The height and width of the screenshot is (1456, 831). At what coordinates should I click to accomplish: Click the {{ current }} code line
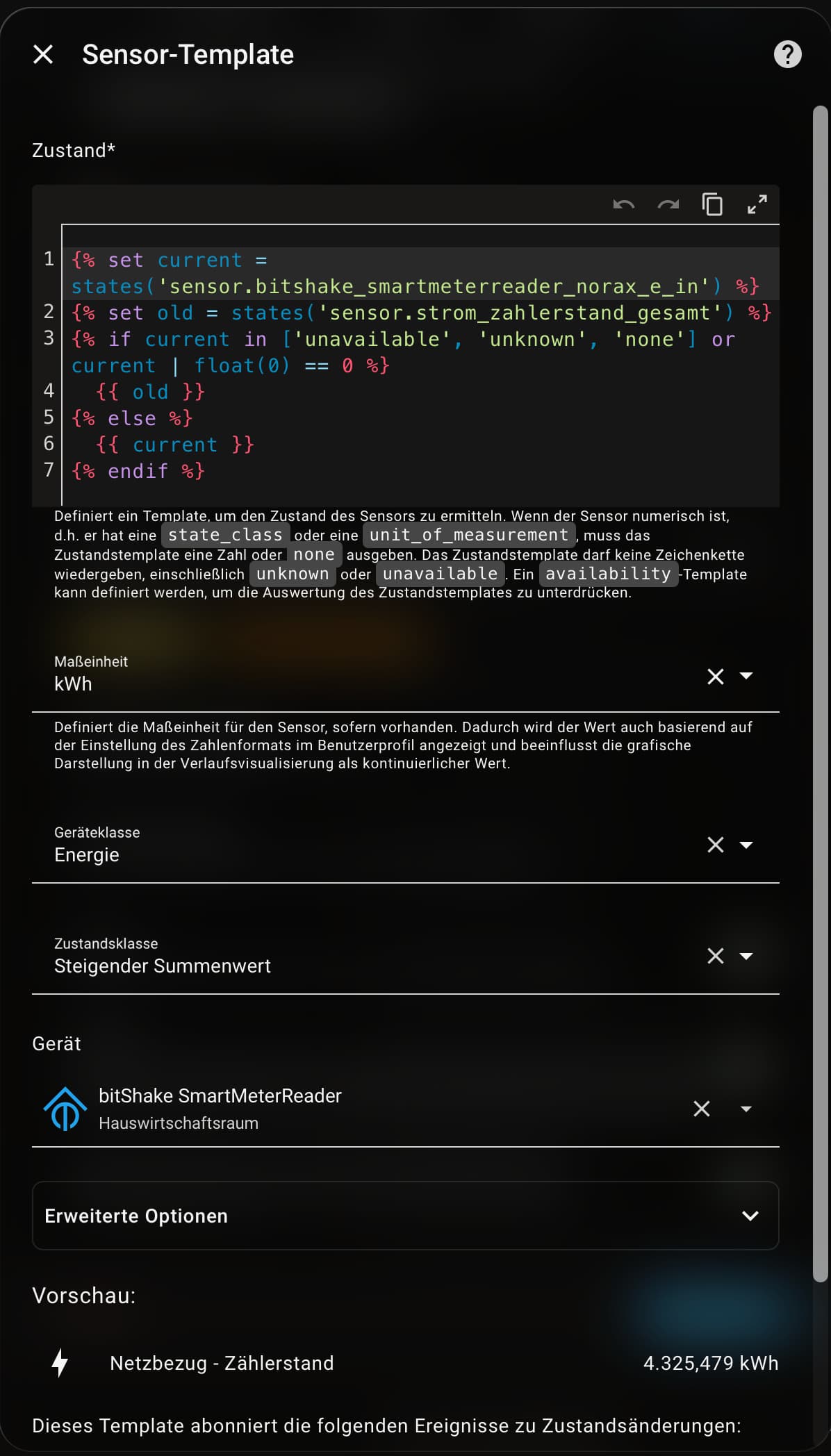(175, 445)
